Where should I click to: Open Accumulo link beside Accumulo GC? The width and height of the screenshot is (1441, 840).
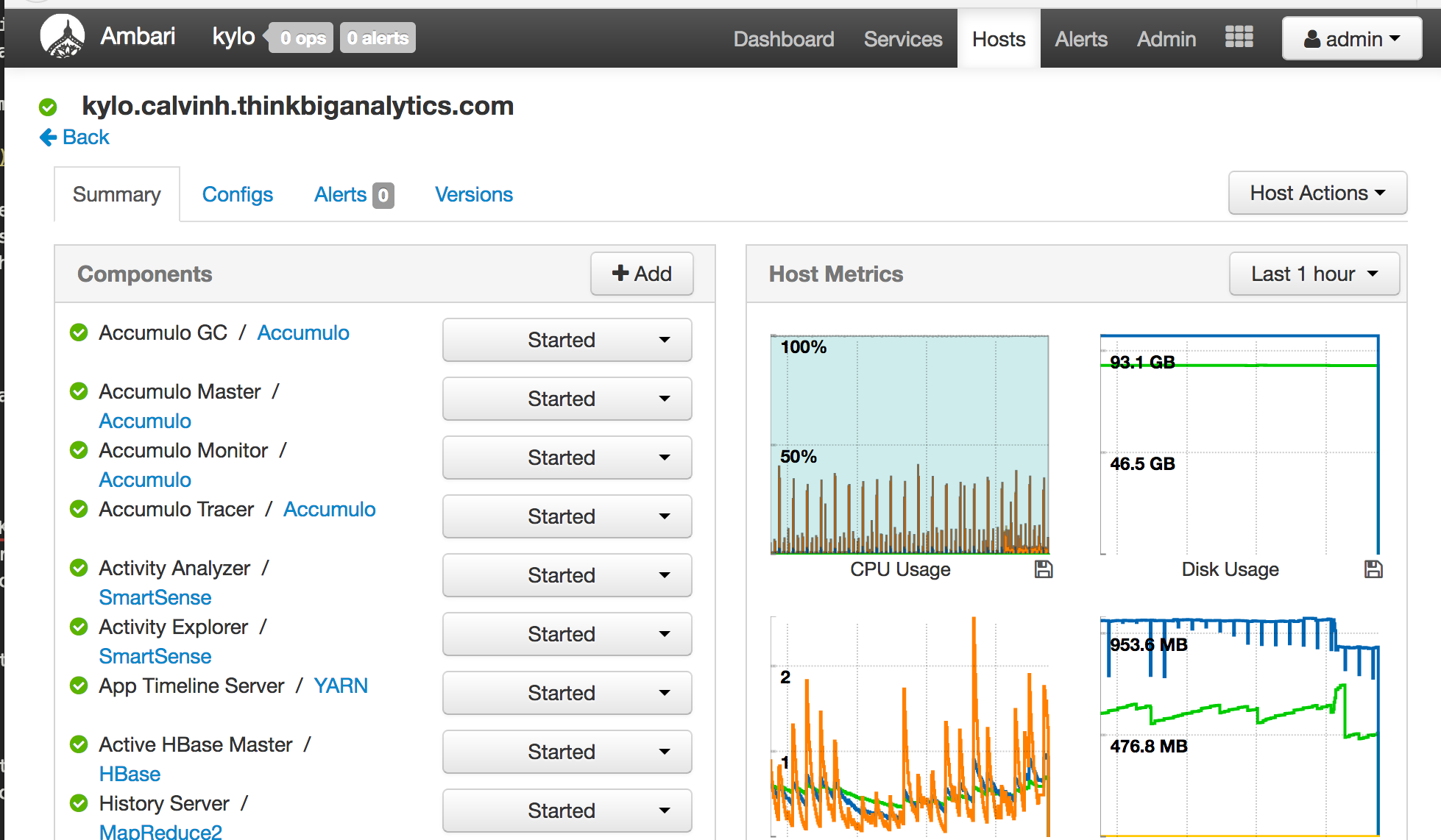coord(303,332)
